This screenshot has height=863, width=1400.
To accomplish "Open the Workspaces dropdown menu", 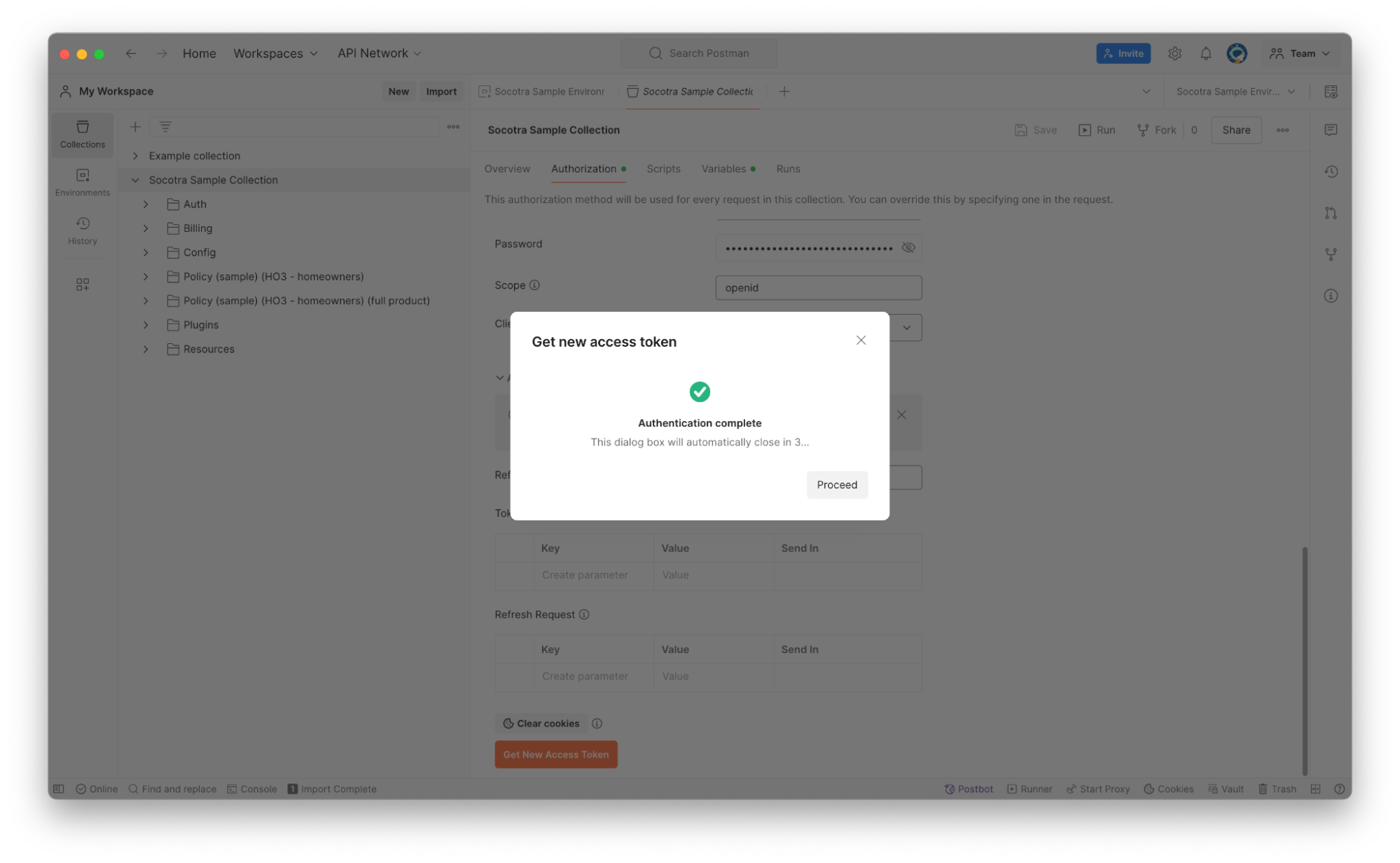I will (x=275, y=53).
